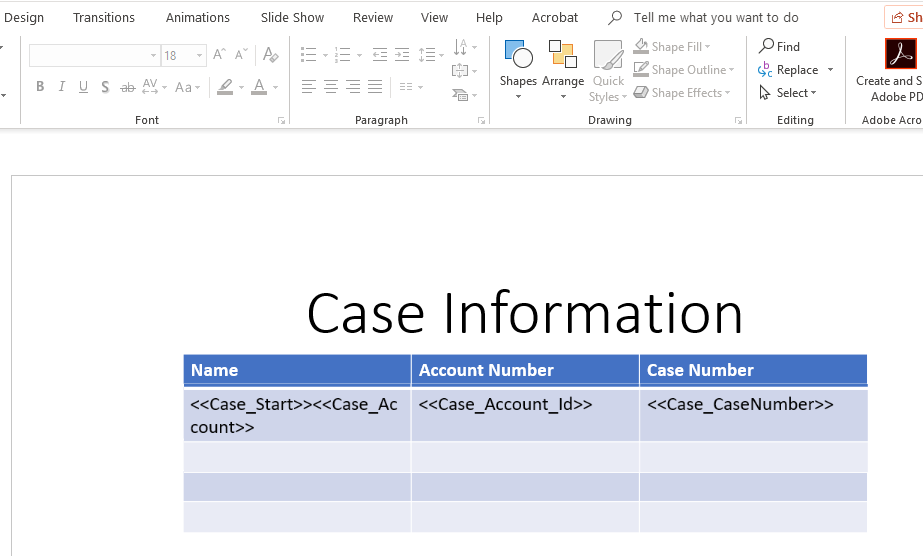Open the Shapes gallery
The height and width of the screenshot is (556, 923).
click(x=518, y=68)
